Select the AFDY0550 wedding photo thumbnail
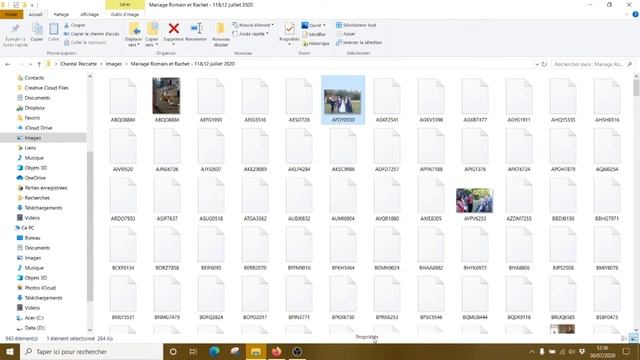The image size is (640, 360). [x=342, y=101]
